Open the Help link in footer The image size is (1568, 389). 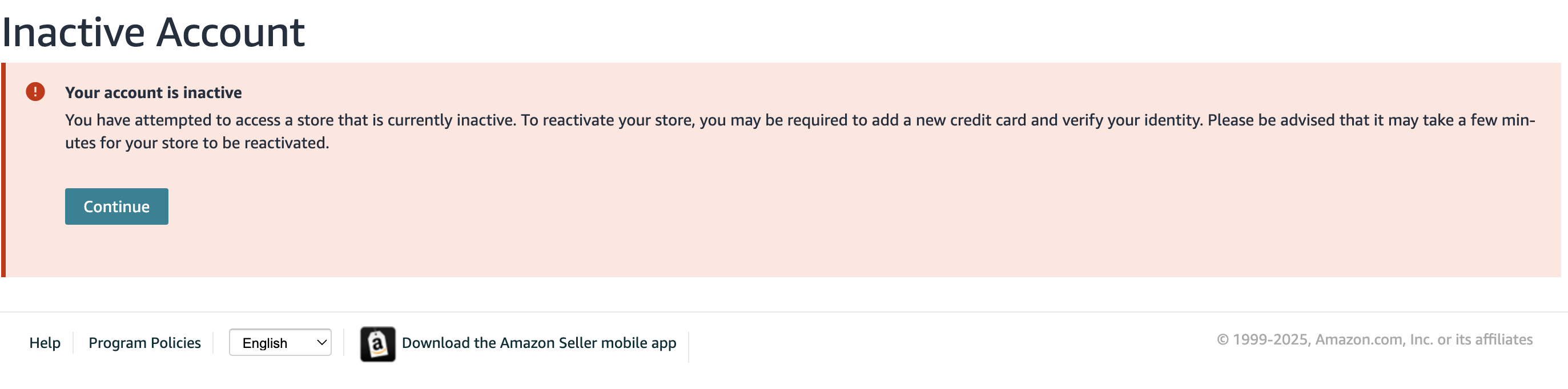click(x=45, y=343)
